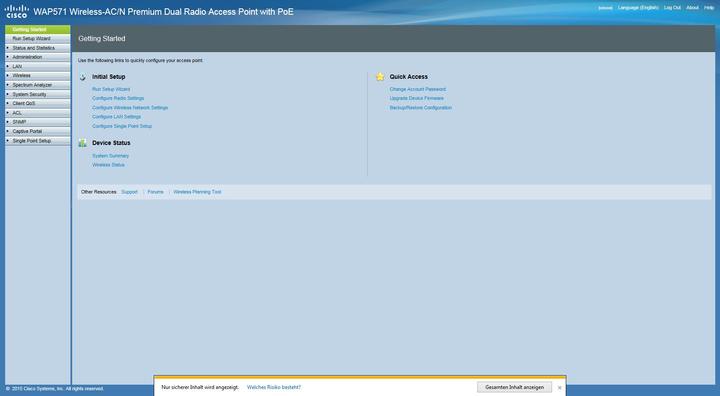The height and width of the screenshot is (396, 720).
Task: Click Backup/Restore Configuration link
Action: click(x=421, y=107)
